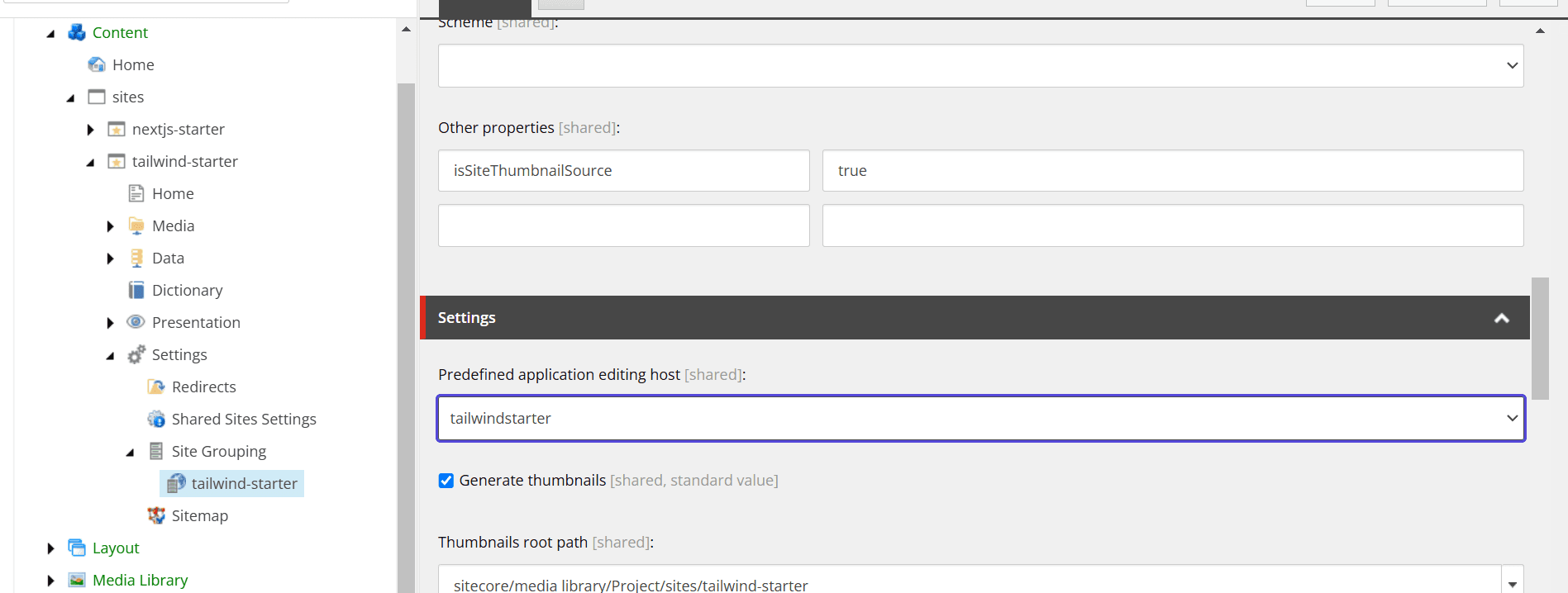Click the Presentation eye icon
The image size is (1568, 593).
[136, 322]
